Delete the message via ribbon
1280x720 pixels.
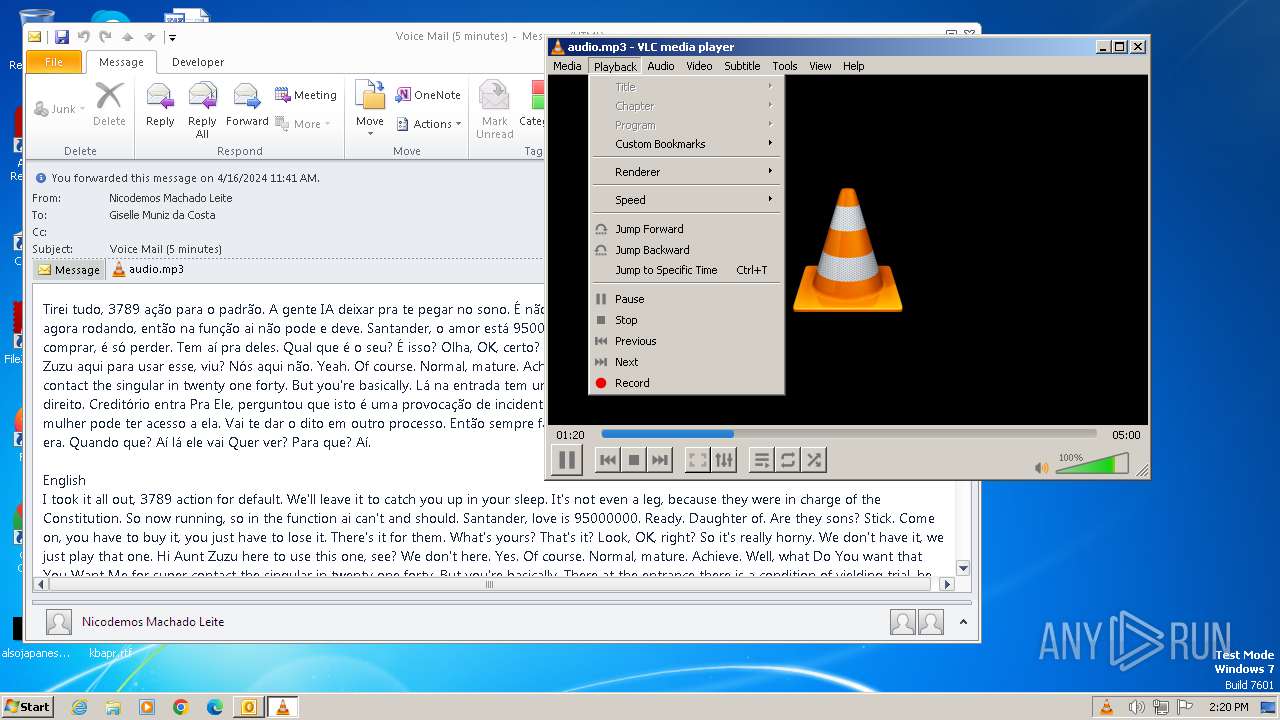(x=109, y=106)
